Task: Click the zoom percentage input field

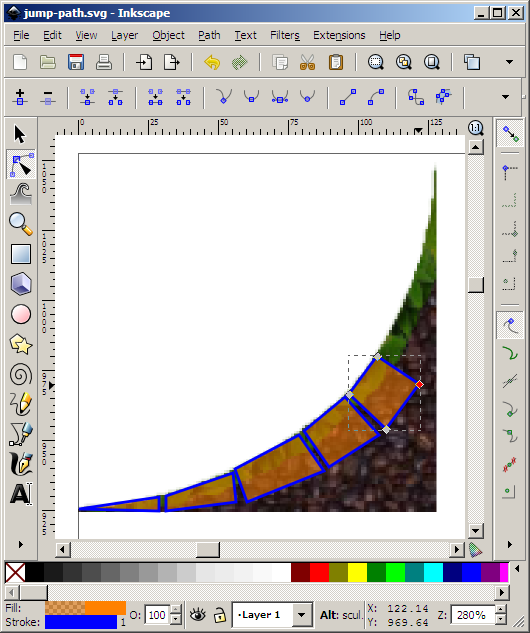Action: pyautogui.click(x=472, y=615)
